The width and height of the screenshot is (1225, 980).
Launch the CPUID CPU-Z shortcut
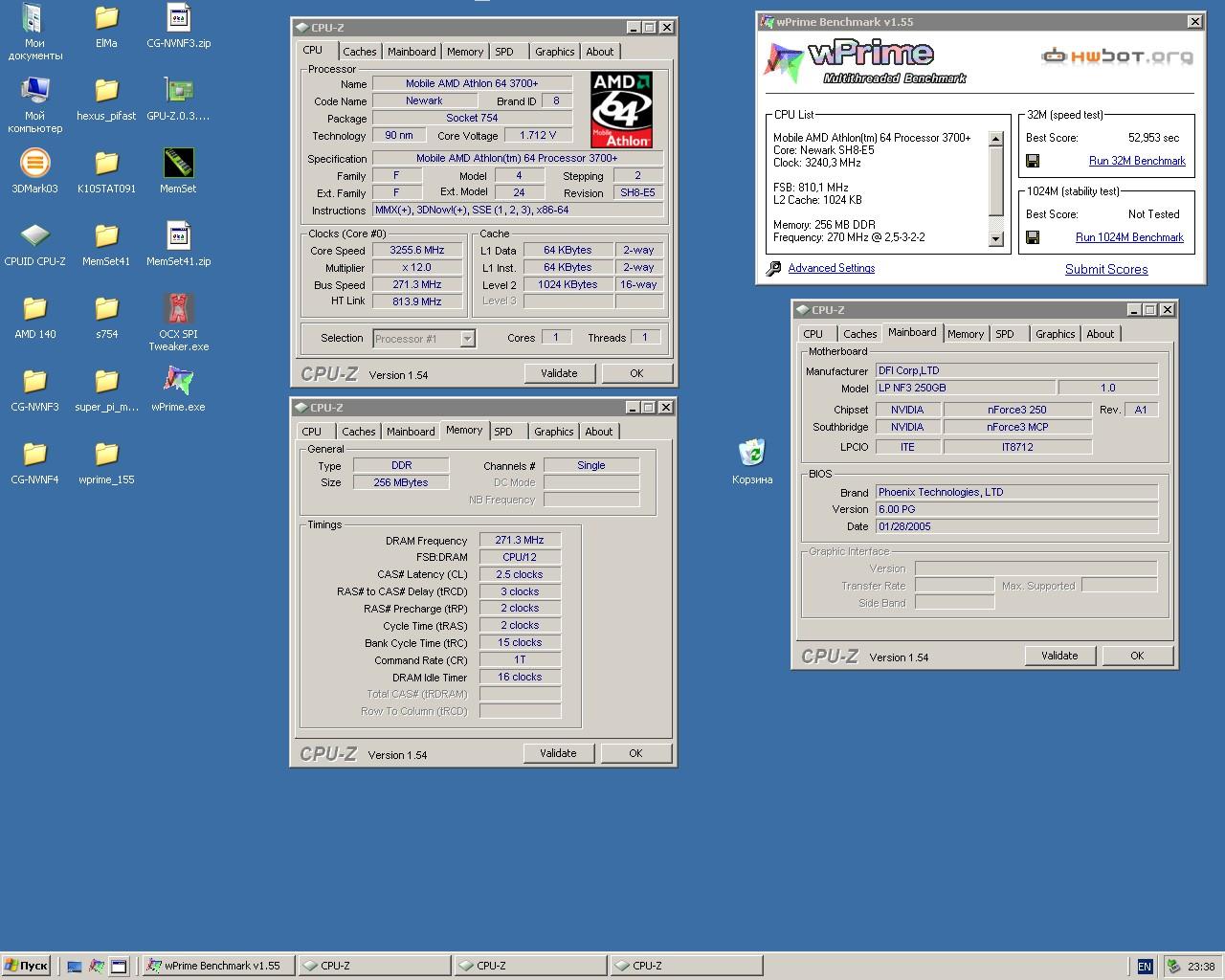(34, 244)
